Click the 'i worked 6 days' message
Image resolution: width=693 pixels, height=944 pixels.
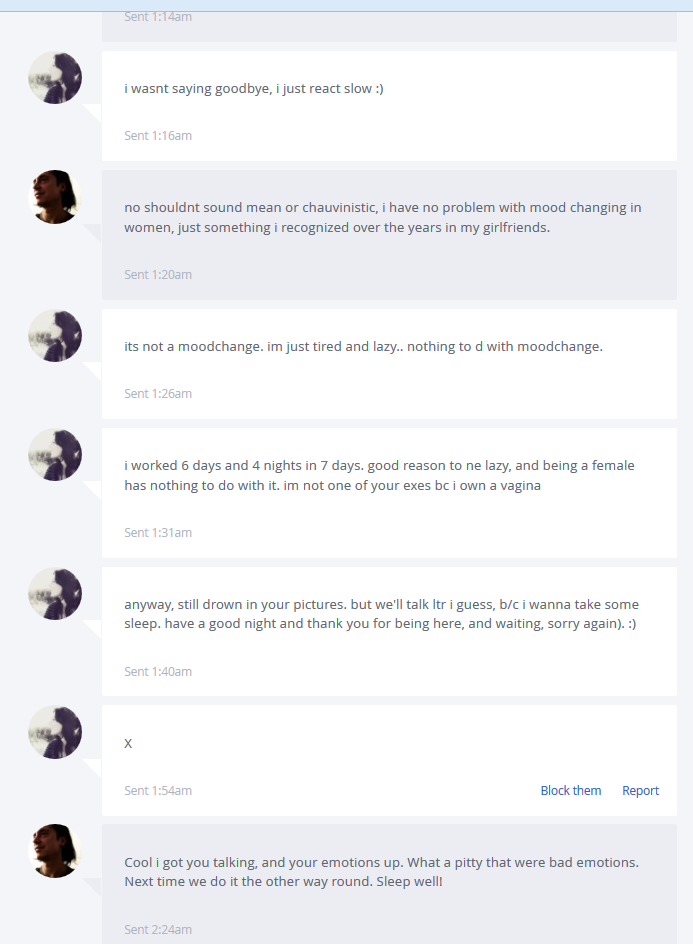point(379,475)
